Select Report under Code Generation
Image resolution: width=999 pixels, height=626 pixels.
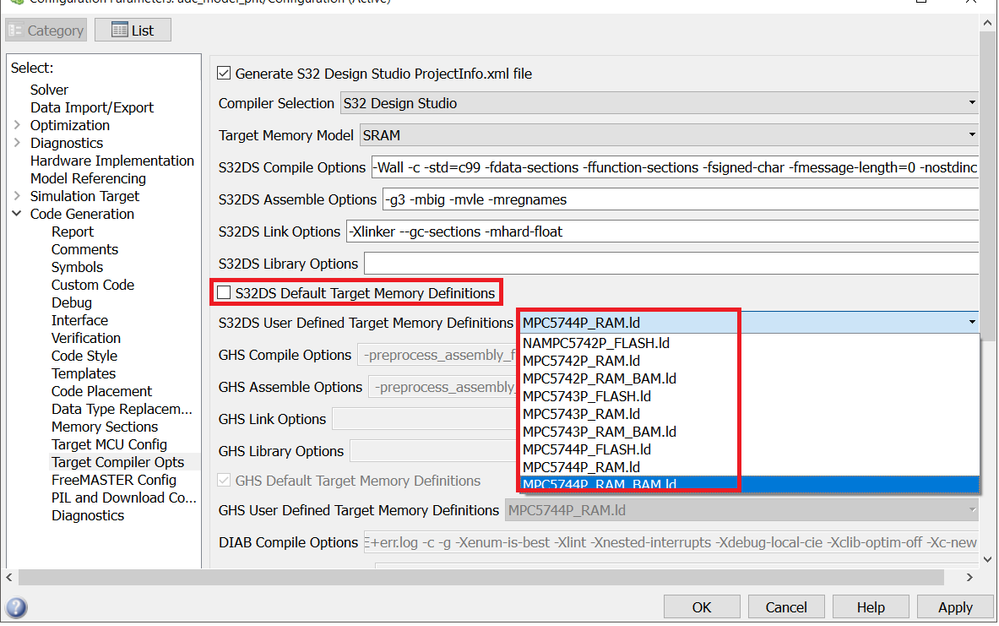click(73, 232)
